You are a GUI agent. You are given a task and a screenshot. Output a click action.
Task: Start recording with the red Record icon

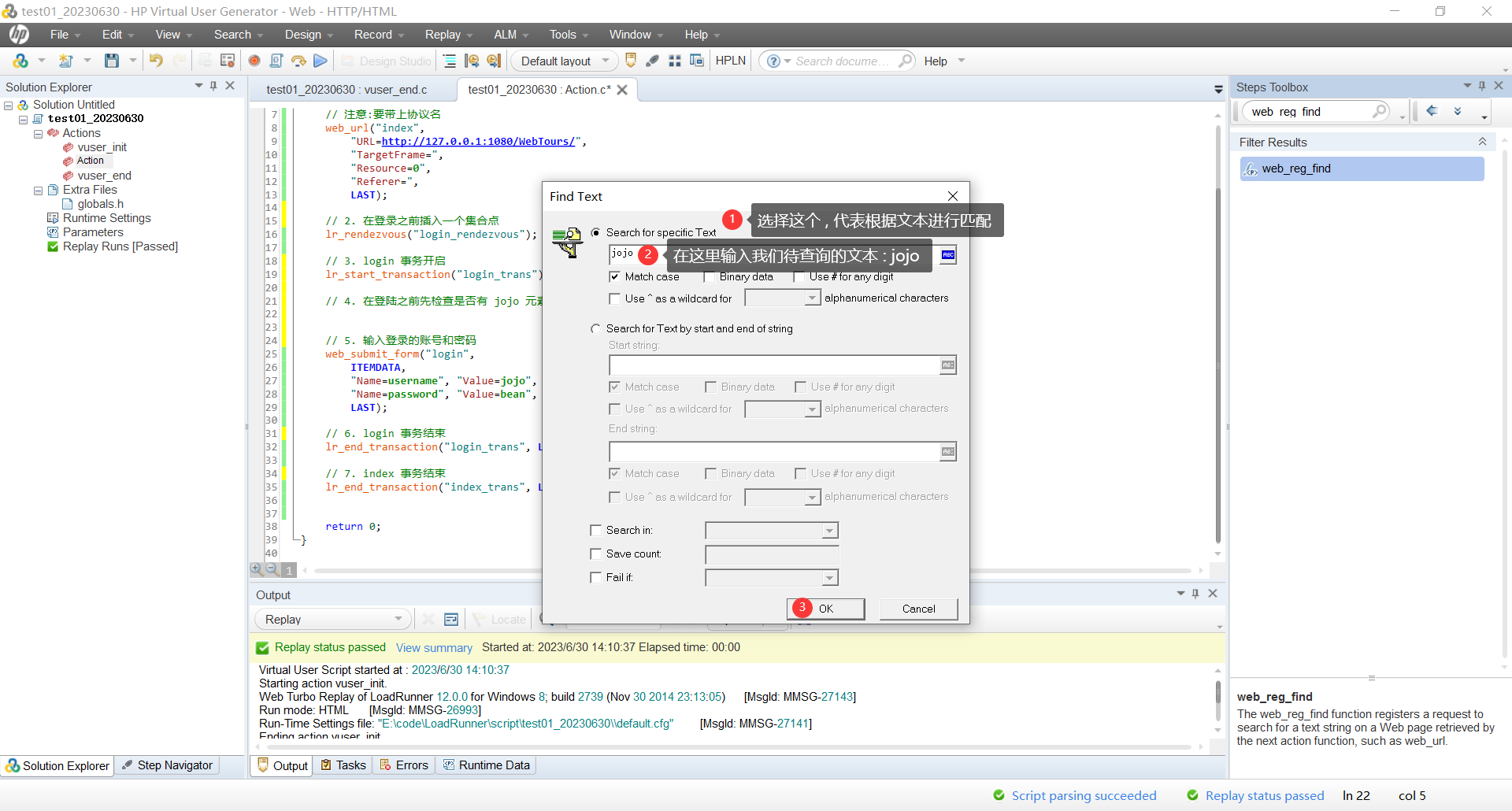(254, 61)
